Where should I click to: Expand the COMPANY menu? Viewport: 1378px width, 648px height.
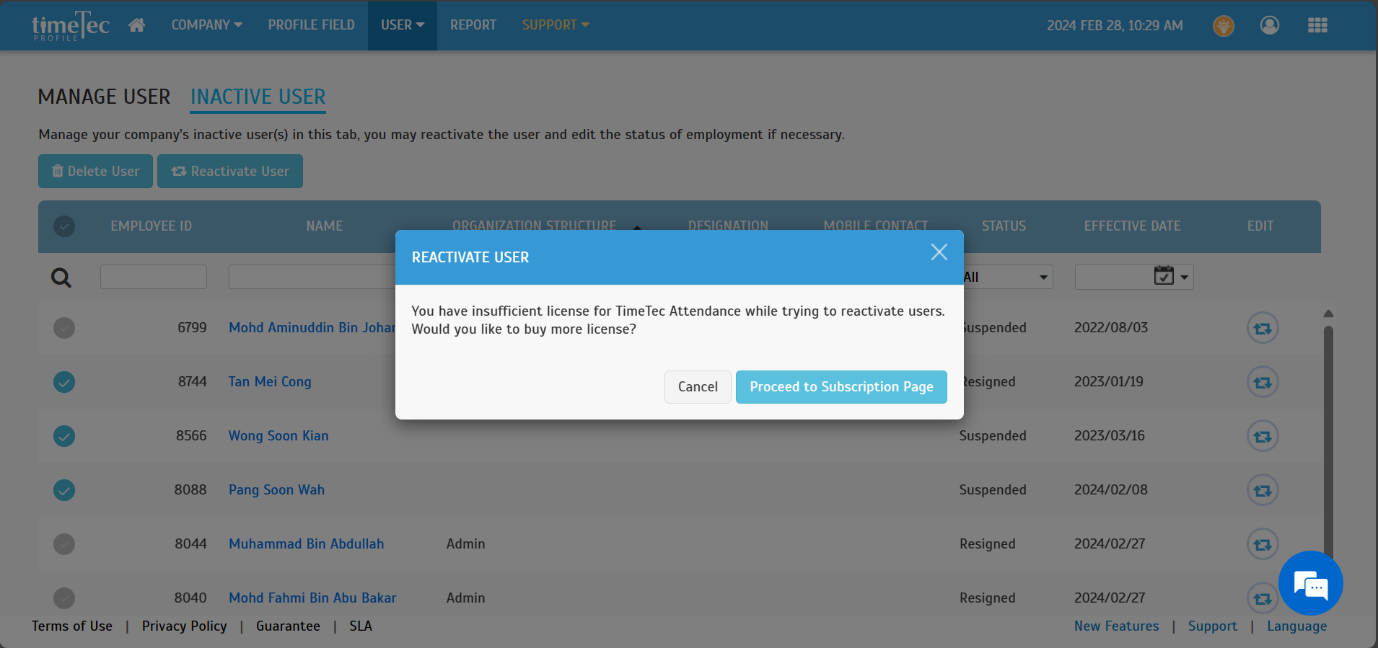pyautogui.click(x=207, y=25)
